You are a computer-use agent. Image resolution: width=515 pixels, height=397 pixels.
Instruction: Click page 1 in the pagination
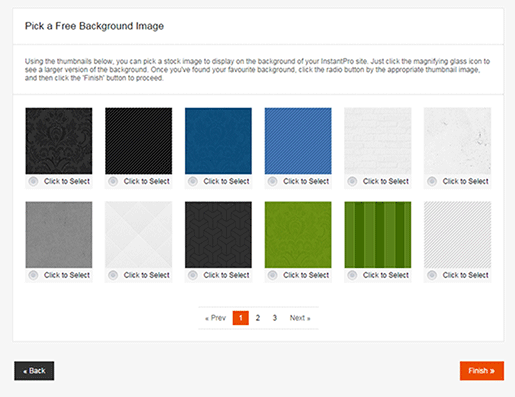tap(241, 318)
